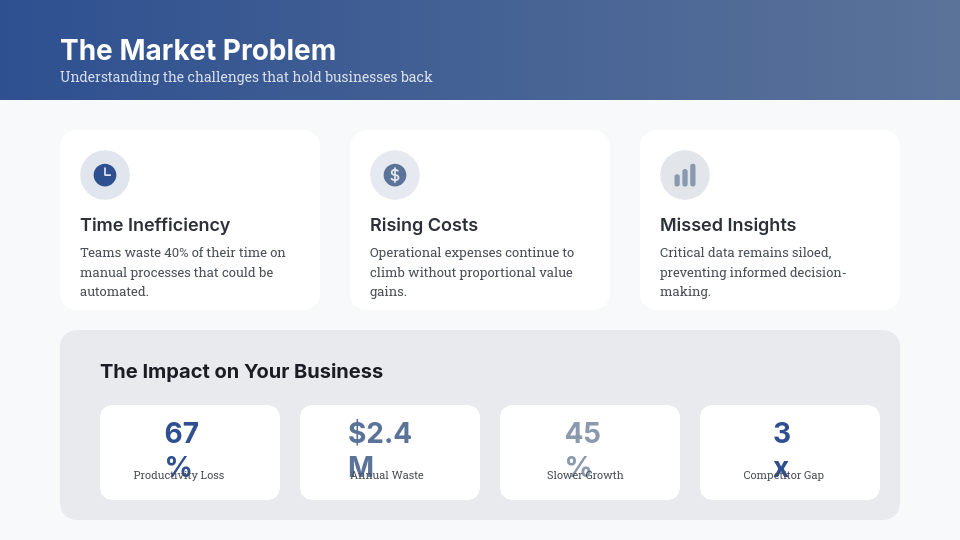Select "The Impact on Your Business" heading
The width and height of the screenshot is (960, 540).
tap(242, 371)
